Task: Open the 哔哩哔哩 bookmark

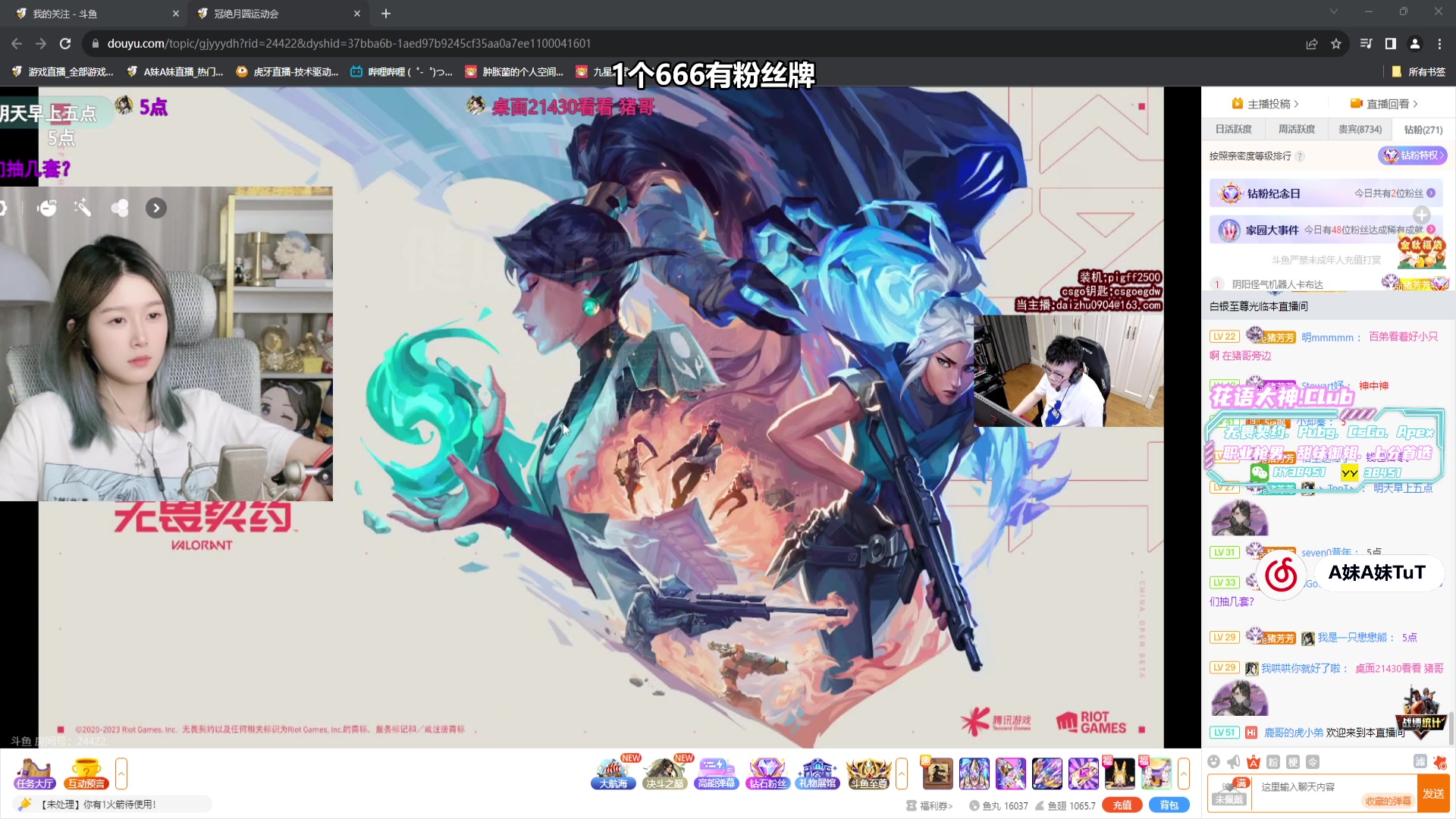Action: click(x=401, y=72)
